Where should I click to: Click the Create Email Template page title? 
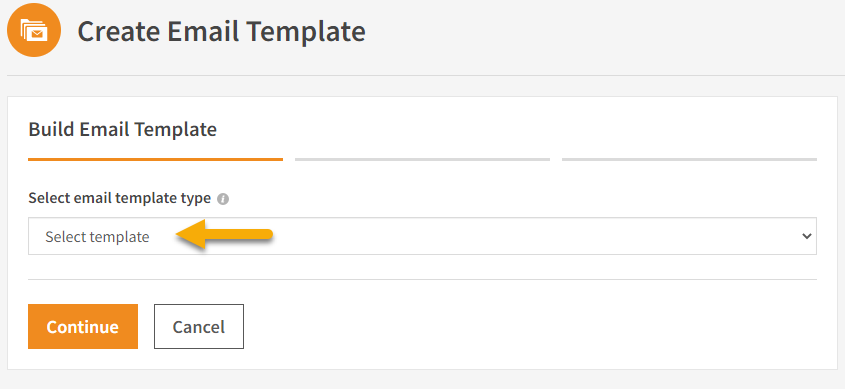tap(221, 31)
